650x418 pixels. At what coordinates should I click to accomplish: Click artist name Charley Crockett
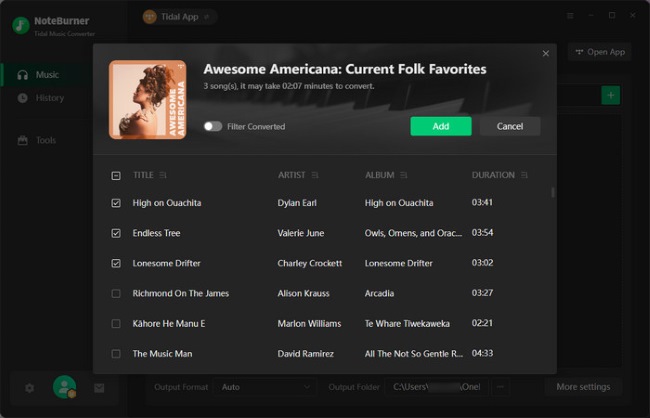coord(310,263)
